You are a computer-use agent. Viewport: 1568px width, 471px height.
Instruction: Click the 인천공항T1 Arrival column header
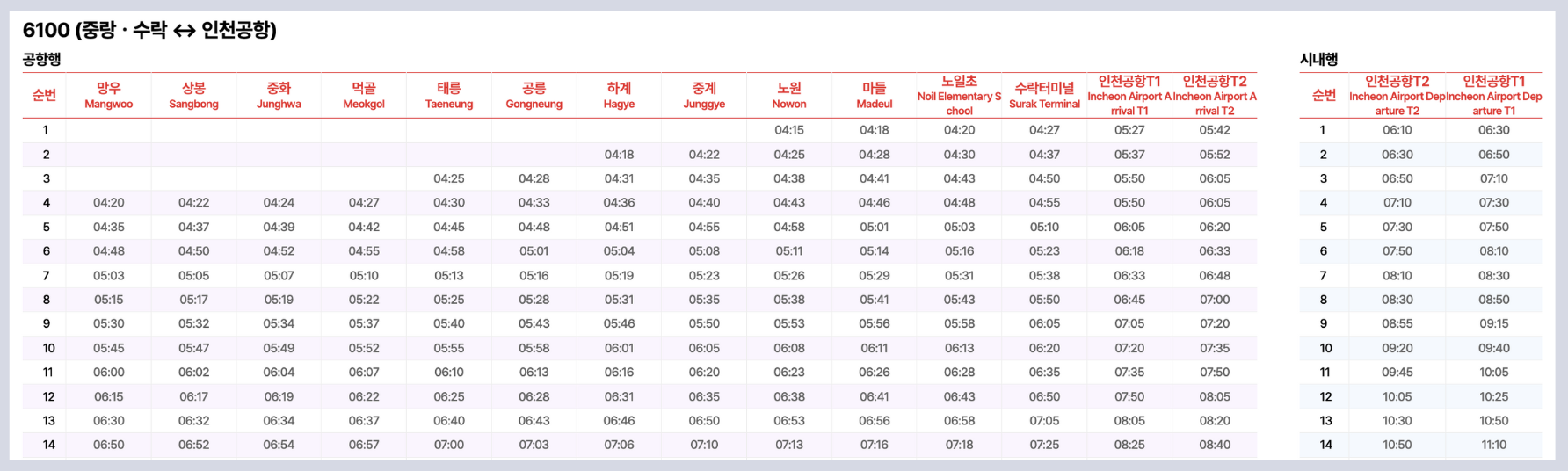click(x=1129, y=95)
